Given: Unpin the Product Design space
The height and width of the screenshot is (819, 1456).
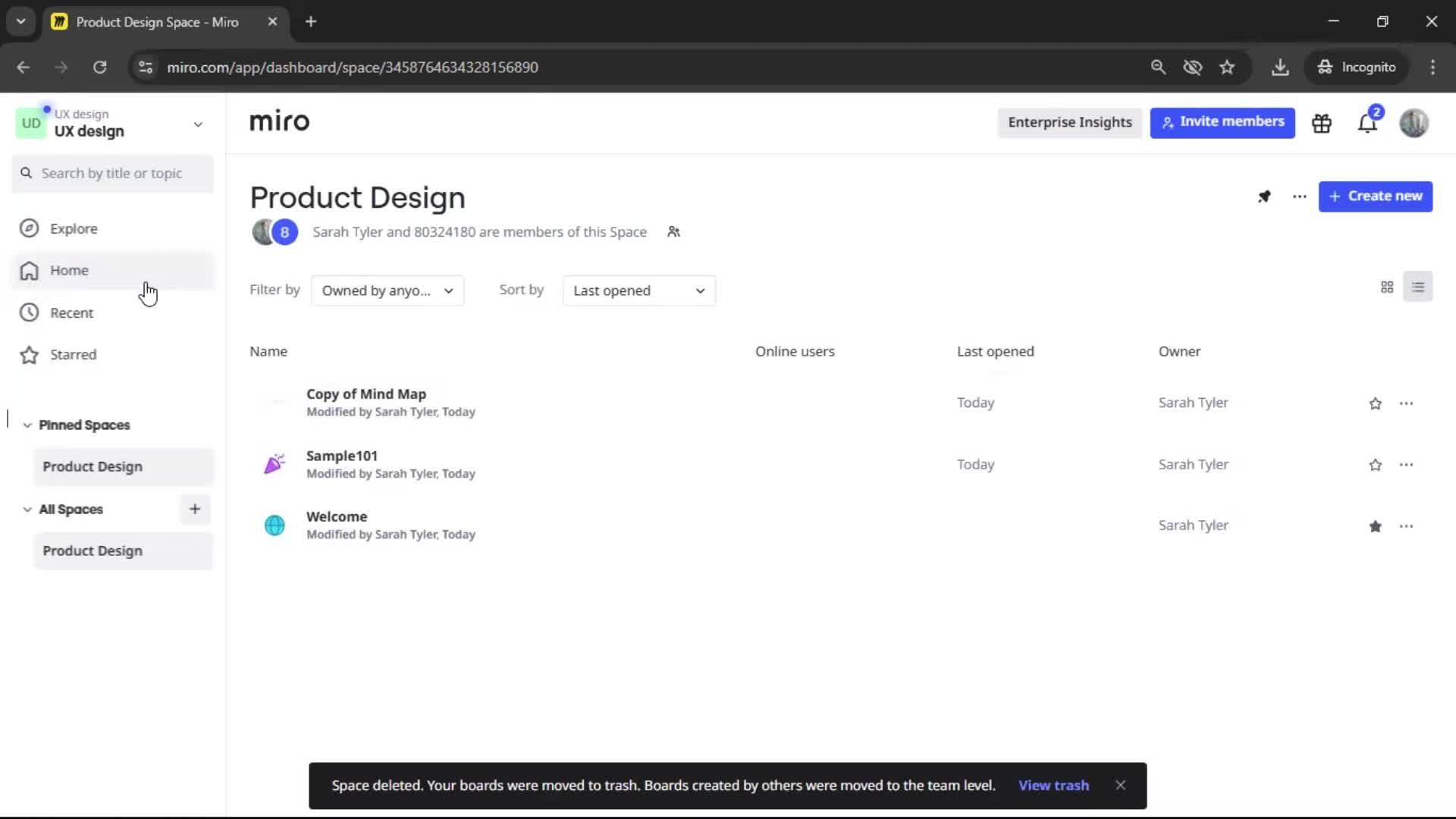Looking at the screenshot, I should [x=1264, y=196].
